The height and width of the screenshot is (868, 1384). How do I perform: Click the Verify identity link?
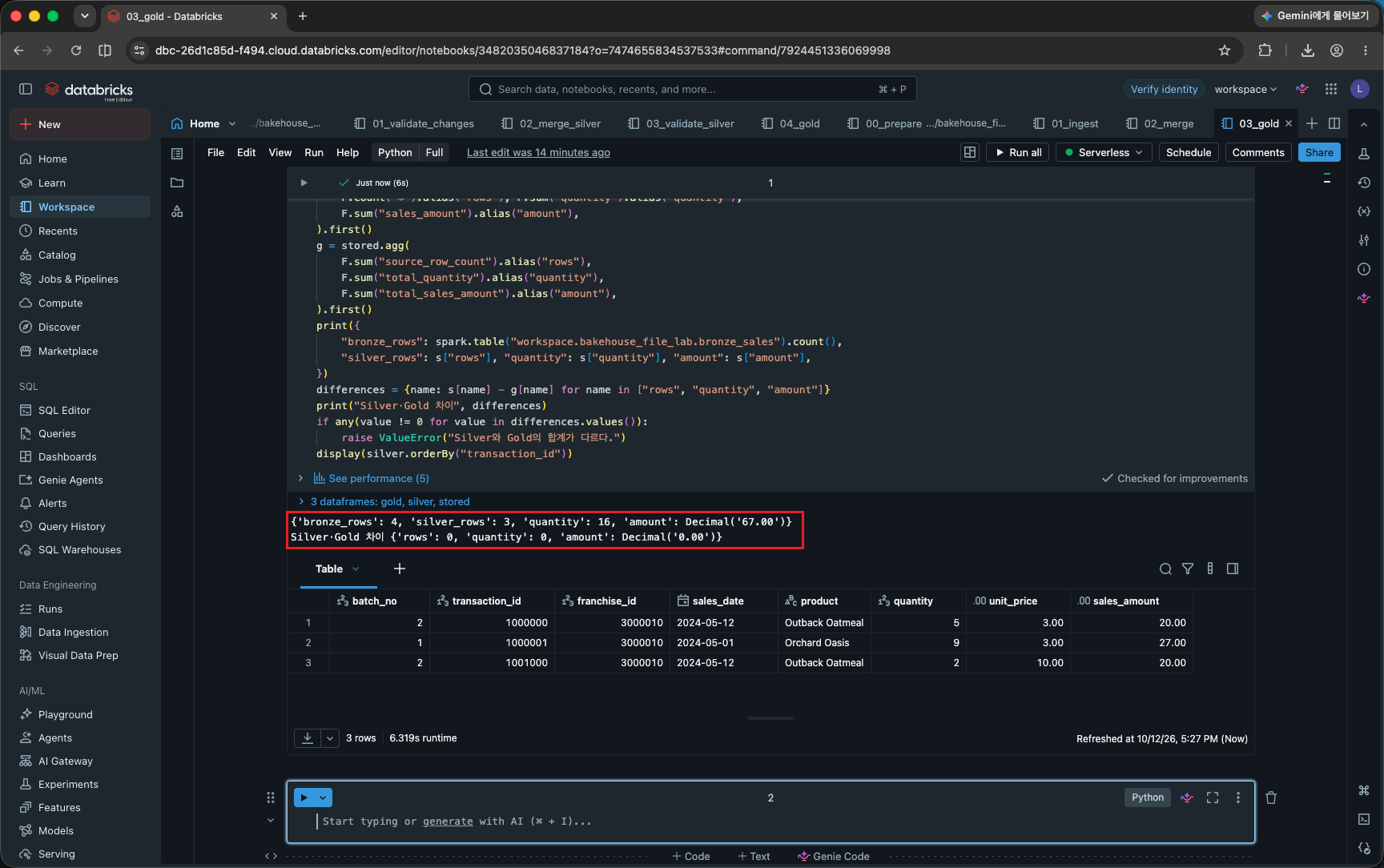pos(1164,89)
